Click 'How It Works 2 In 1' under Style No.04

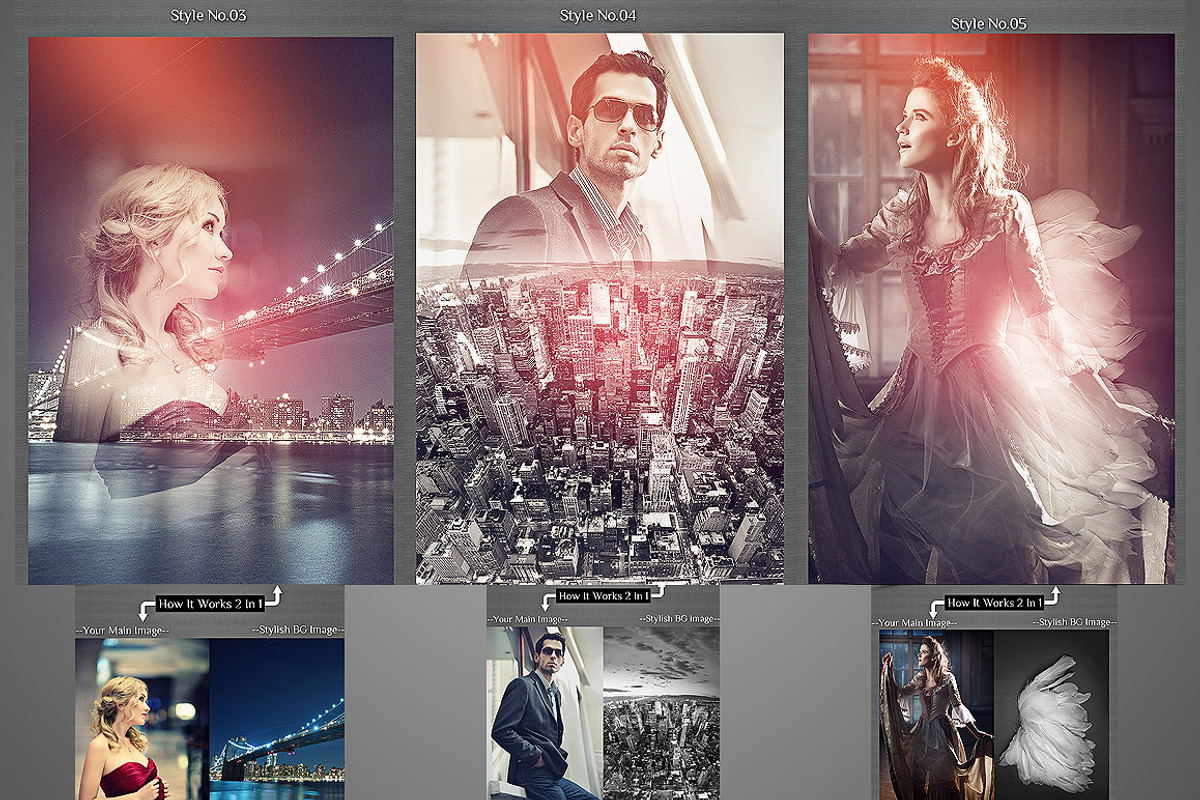pyautogui.click(x=603, y=596)
